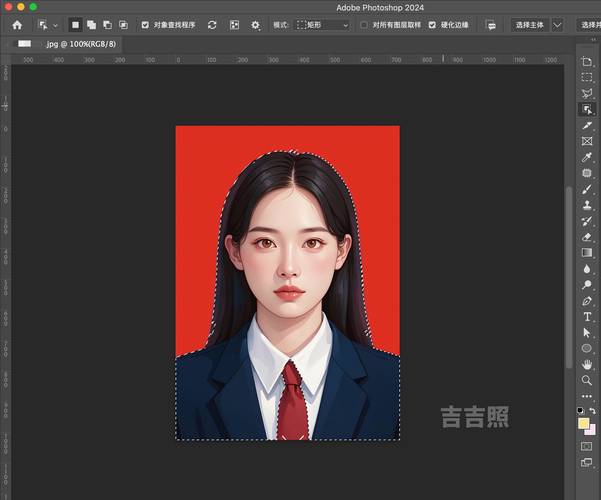Choose Intersect with Selection mode
This screenshot has width=601, height=500.
[x=123, y=25]
